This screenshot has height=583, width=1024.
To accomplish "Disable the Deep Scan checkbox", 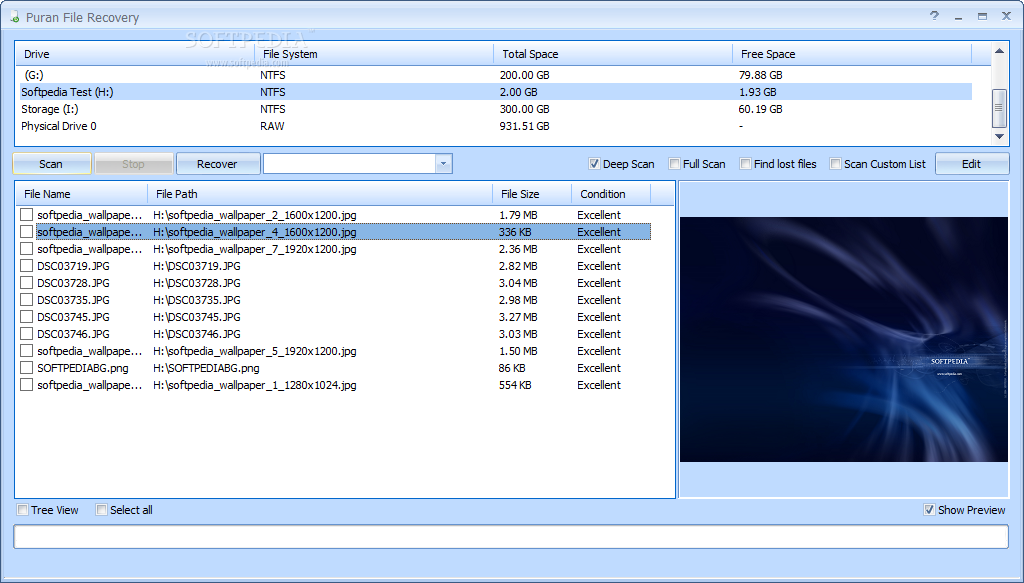I will pyautogui.click(x=594, y=164).
